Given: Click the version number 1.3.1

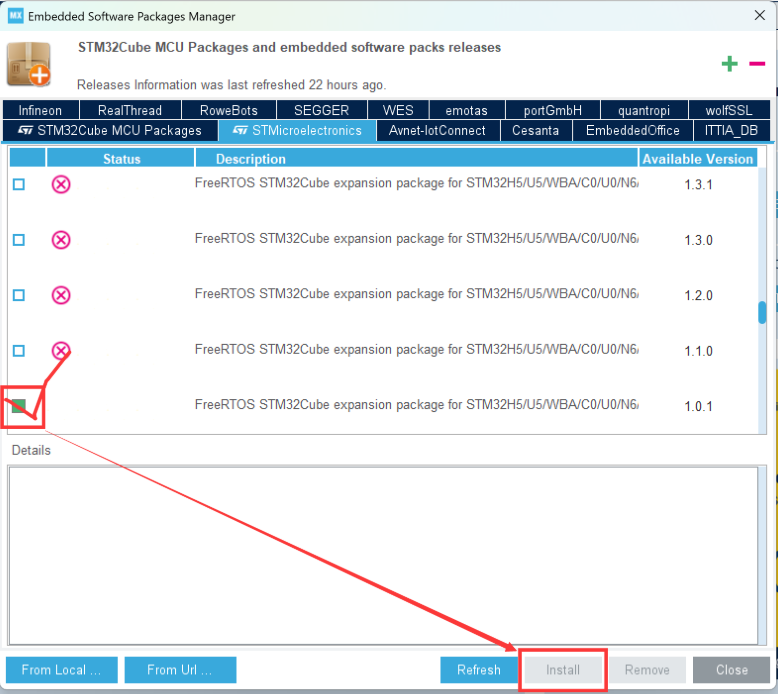Looking at the screenshot, I should tap(699, 185).
